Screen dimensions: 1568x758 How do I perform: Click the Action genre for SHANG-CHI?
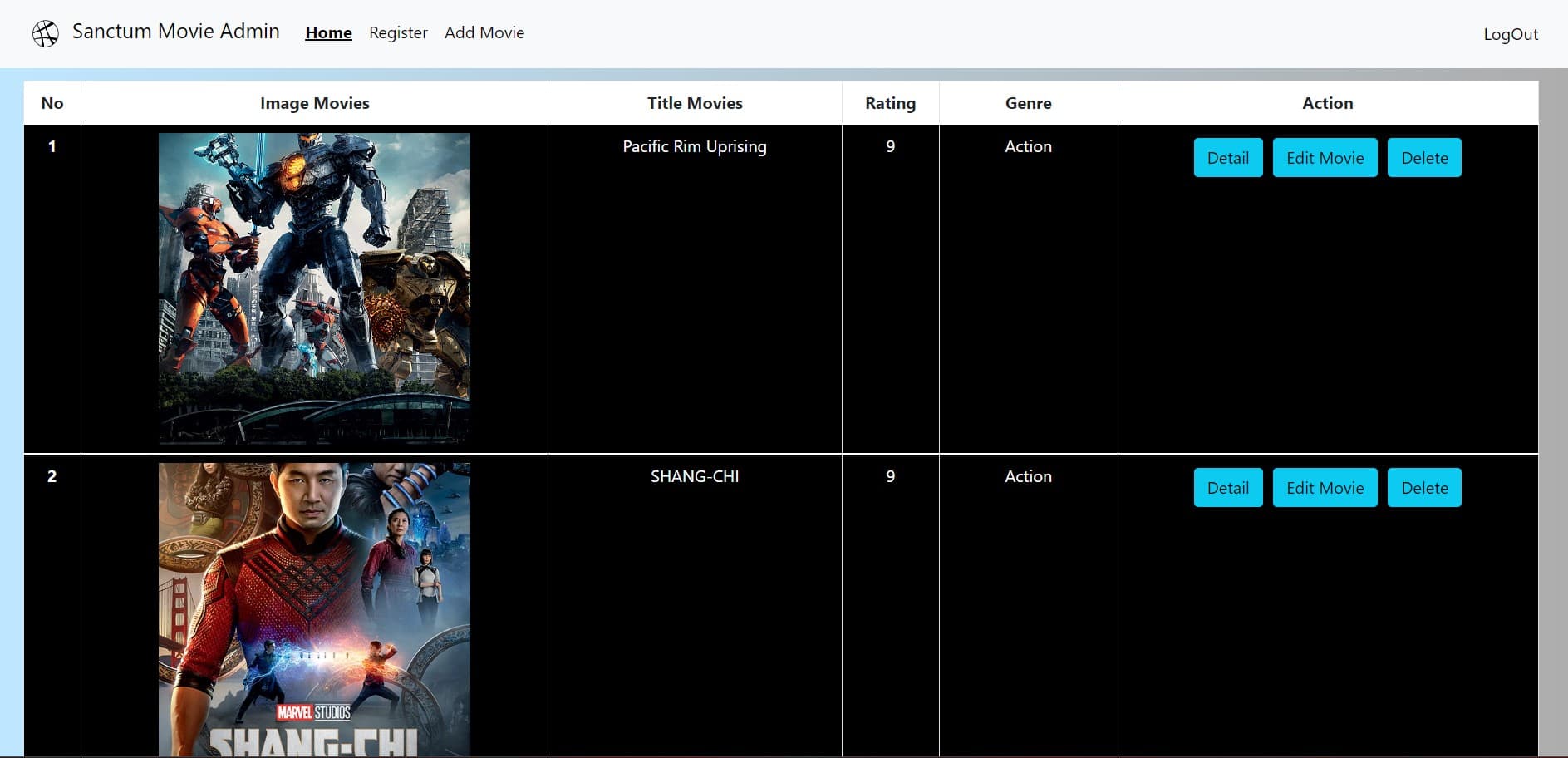point(1029,476)
